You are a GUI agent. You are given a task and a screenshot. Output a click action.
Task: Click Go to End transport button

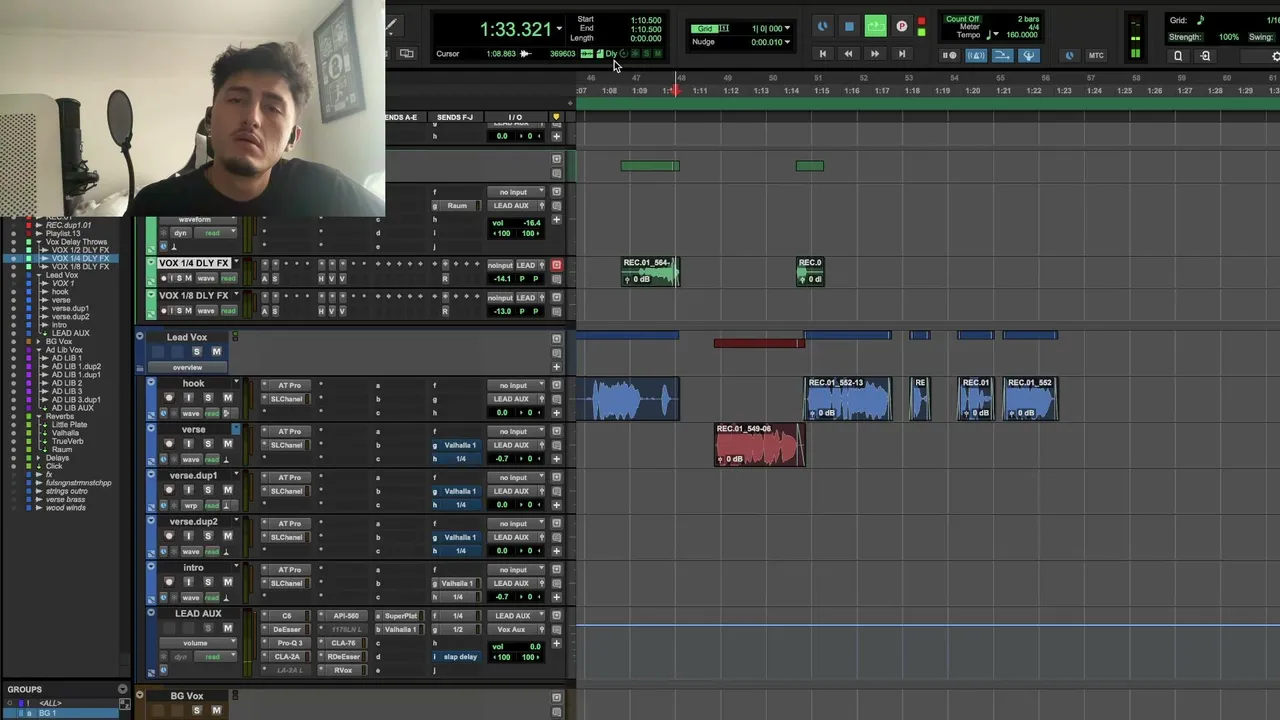point(902,54)
